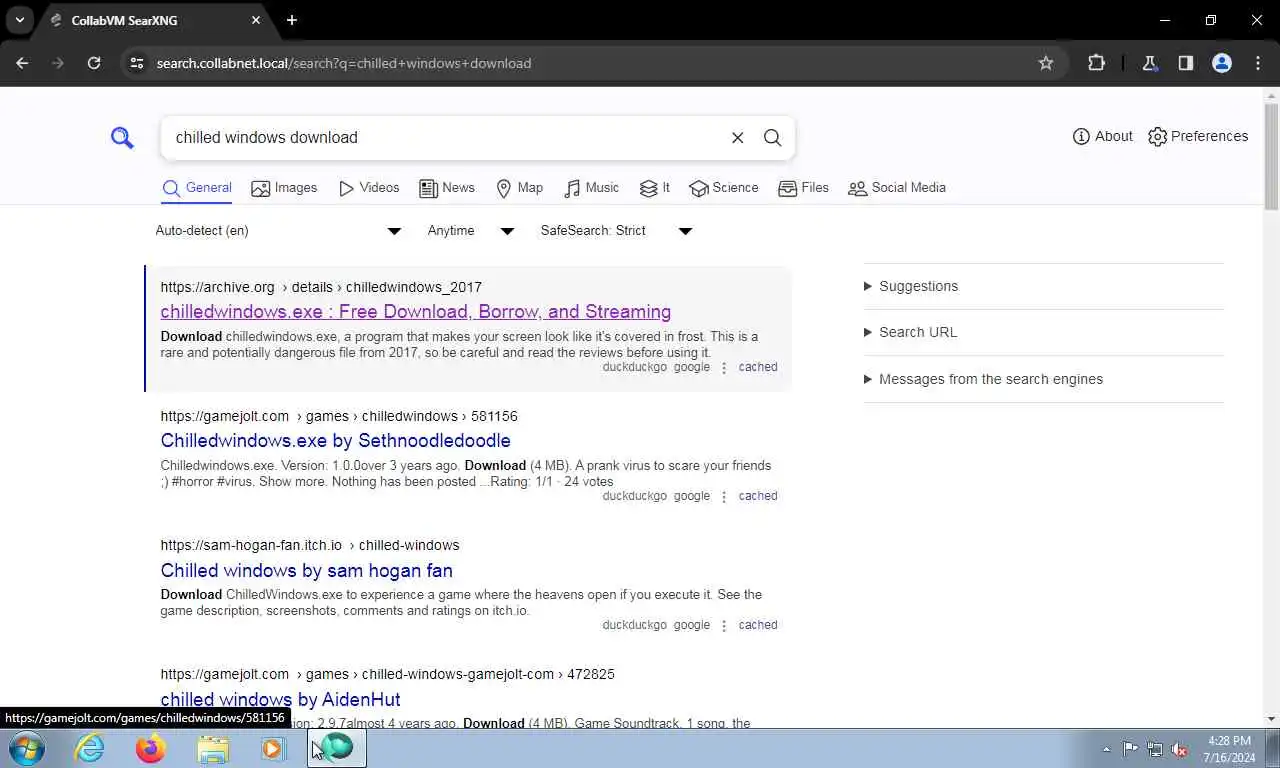
Task: Open the About page
Action: 1102,136
